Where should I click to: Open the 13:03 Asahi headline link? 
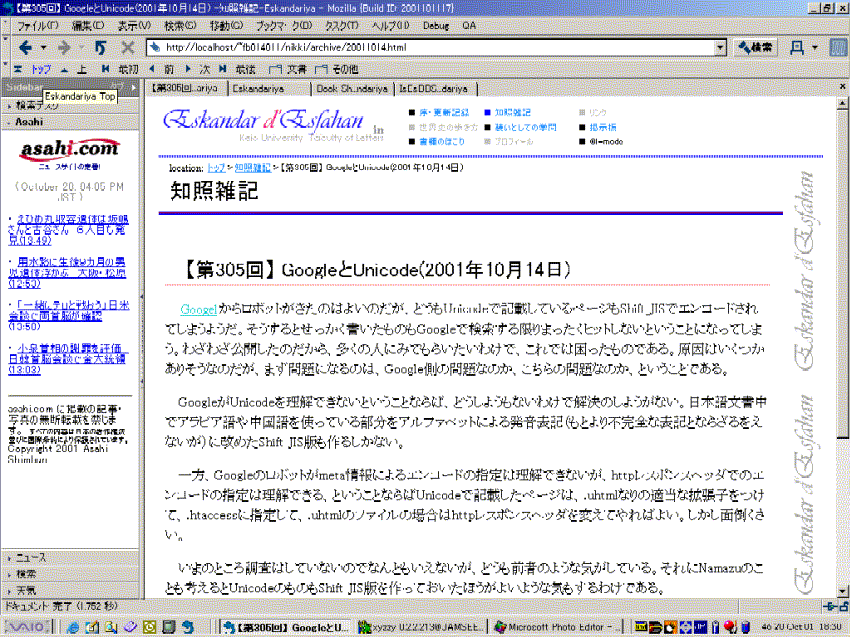tap(67, 358)
